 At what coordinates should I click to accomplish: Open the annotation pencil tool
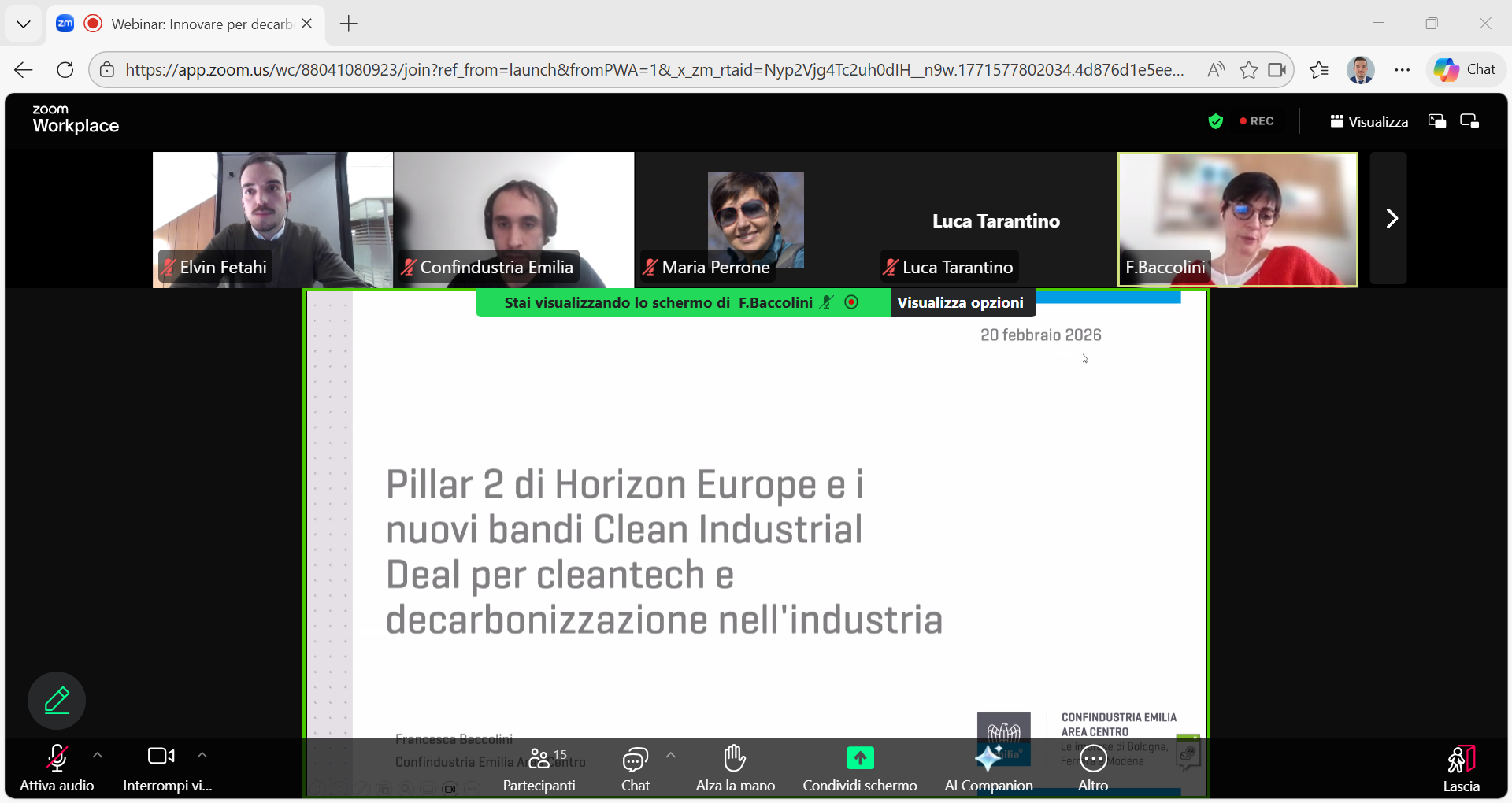point(57,700)
